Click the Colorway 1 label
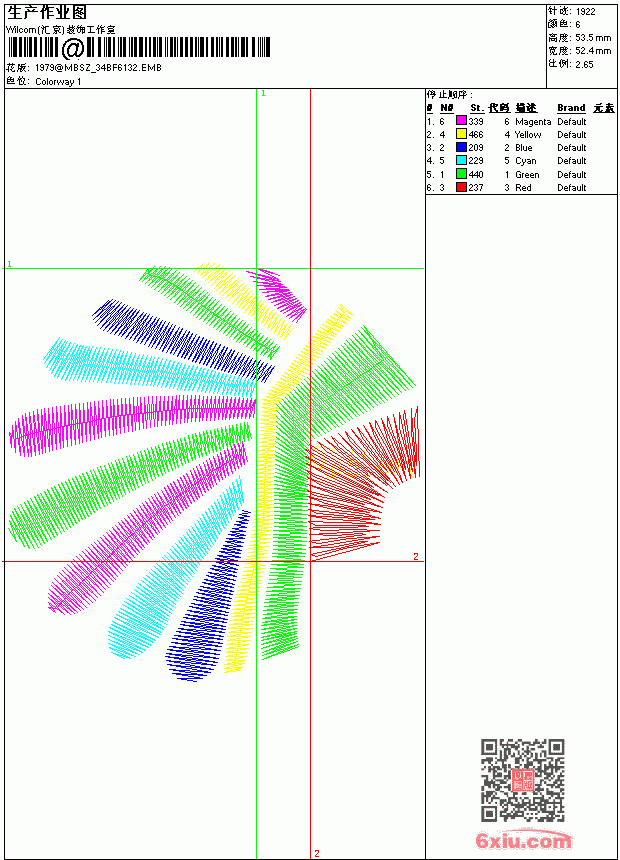Screen dimensions: 620x860 (58, 82)
